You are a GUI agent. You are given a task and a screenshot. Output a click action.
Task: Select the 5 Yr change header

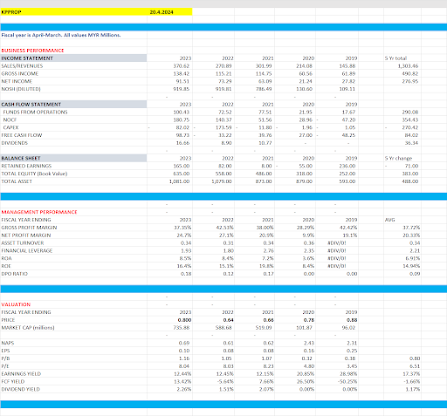pos(398,158)
